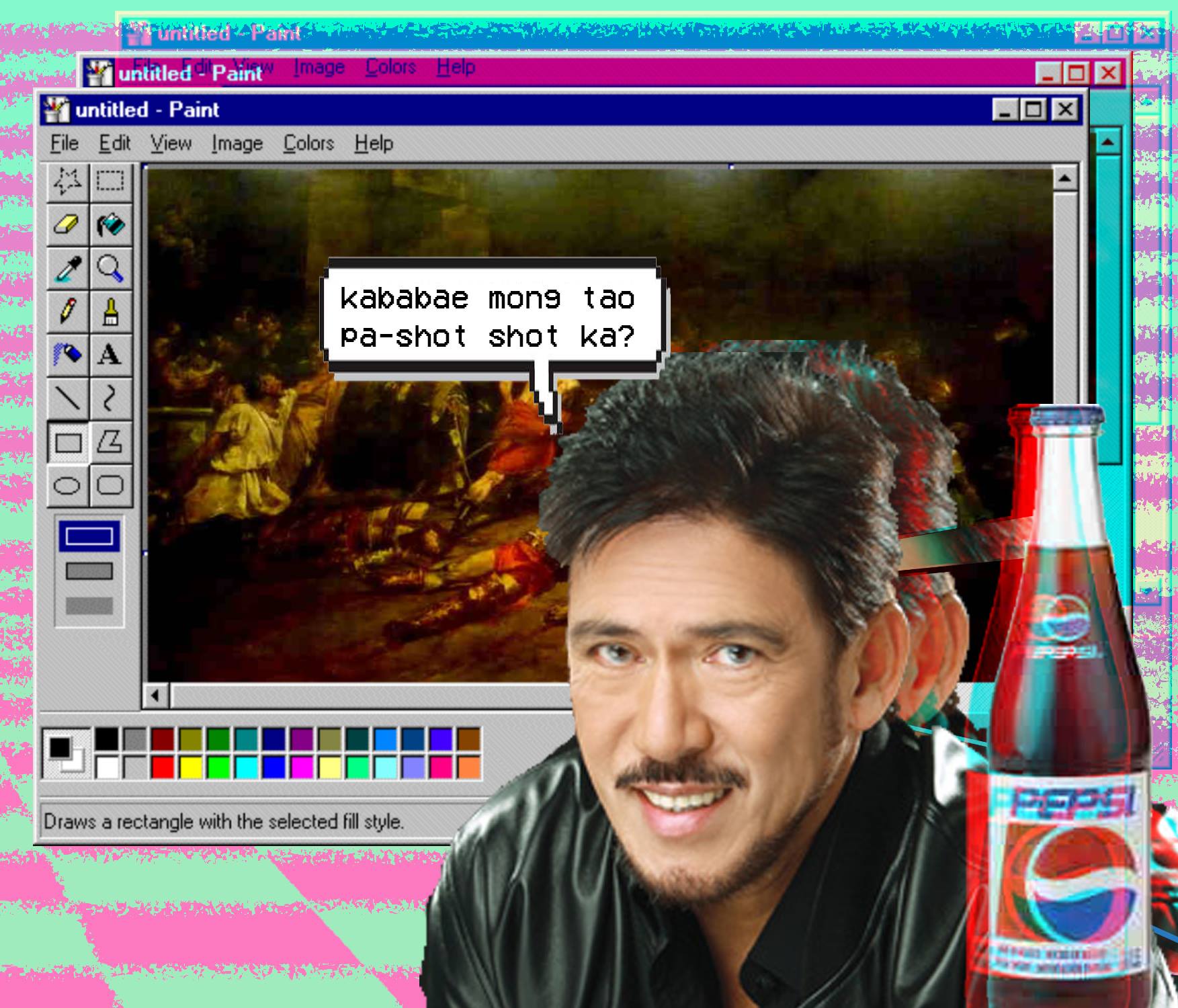Image resolution: width=1178 pixels, height=1008 pixels.
Task: Open Colors menu in the pink Paint window
Action: (x=390, y=67)
